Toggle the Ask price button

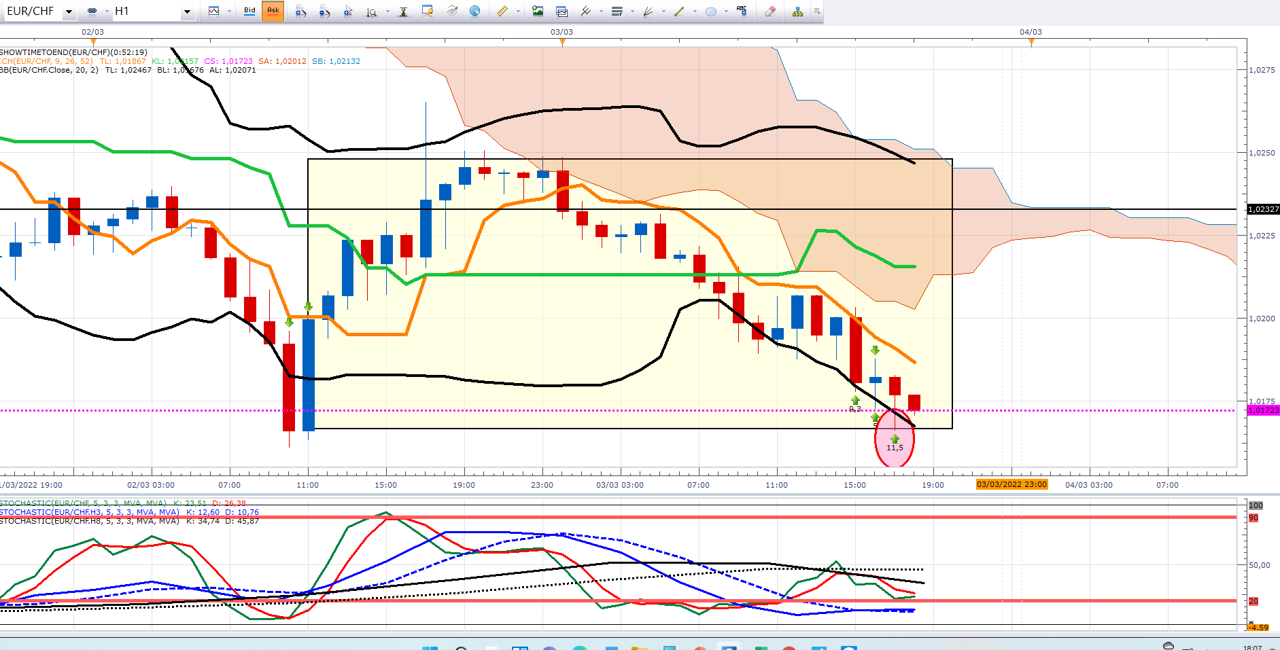(272, 11)
